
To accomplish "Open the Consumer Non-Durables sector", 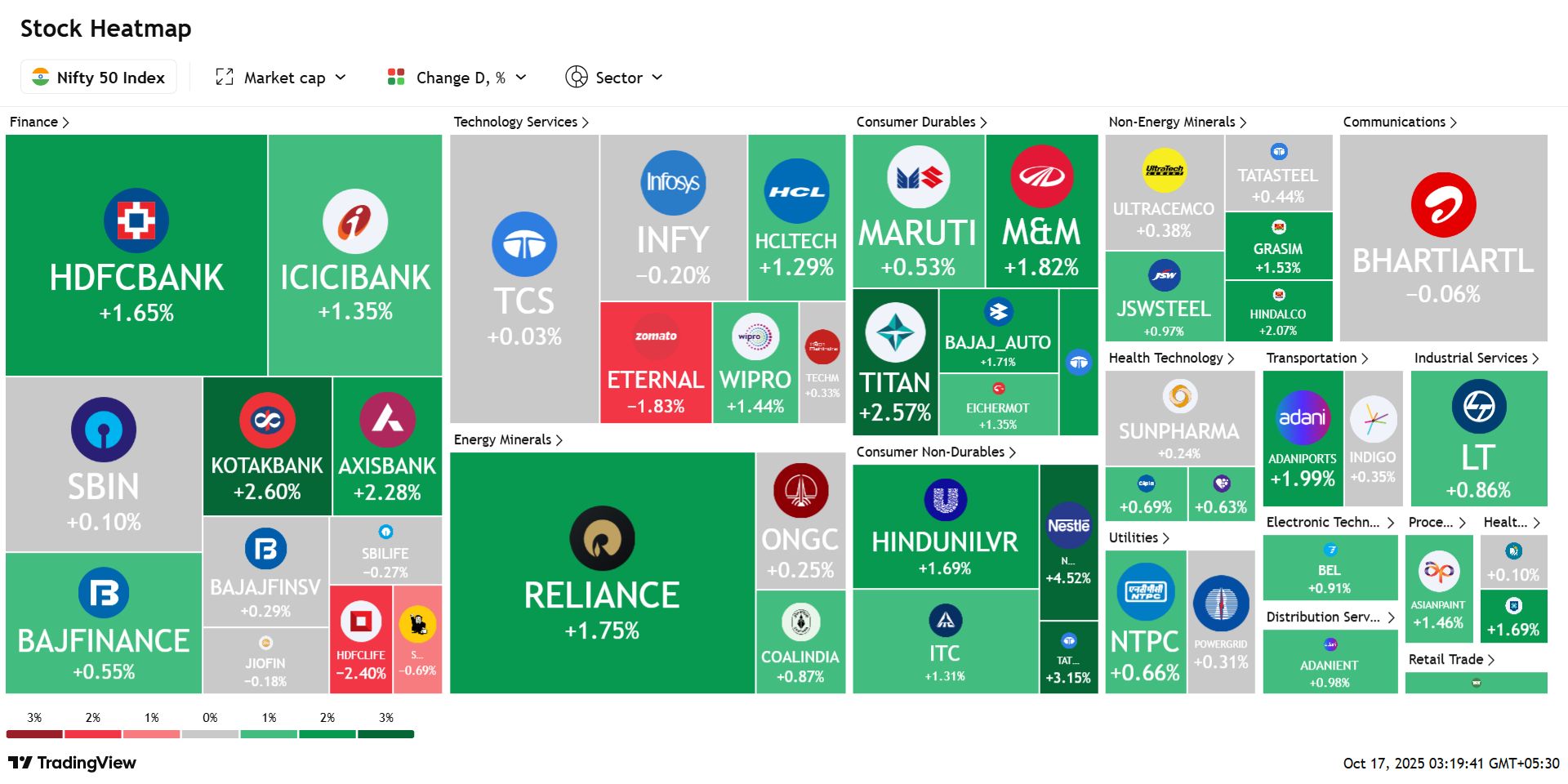I will 936,452.
